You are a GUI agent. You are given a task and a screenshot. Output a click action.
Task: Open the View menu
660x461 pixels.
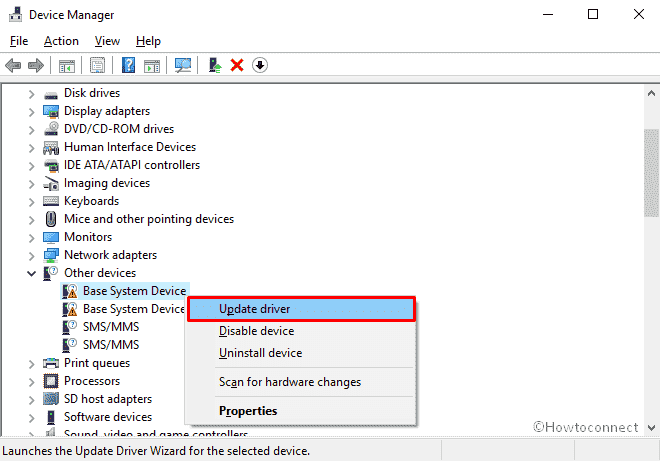pyautogui.click(x=107, y=41)
